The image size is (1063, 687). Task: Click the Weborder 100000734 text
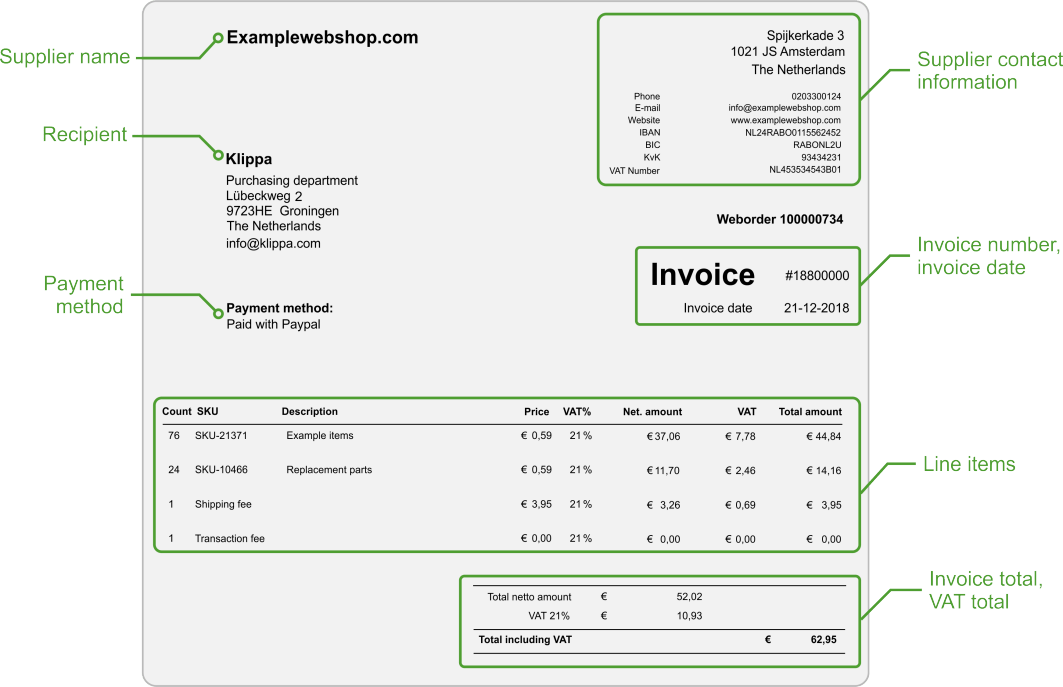coord(779,219)
